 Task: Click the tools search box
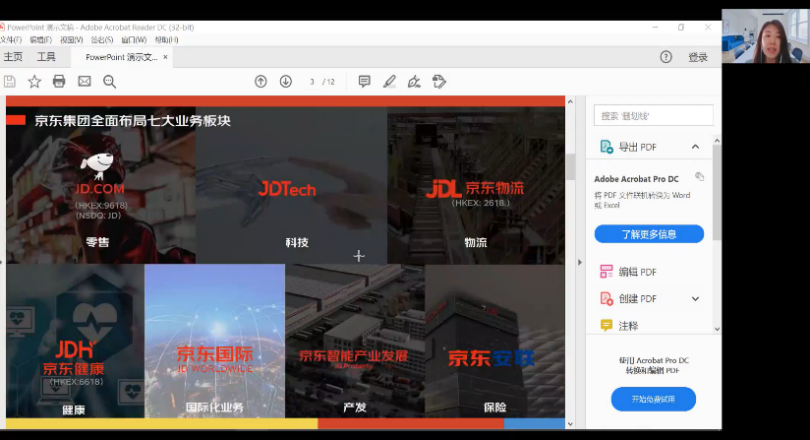click(x=654, y=116)
